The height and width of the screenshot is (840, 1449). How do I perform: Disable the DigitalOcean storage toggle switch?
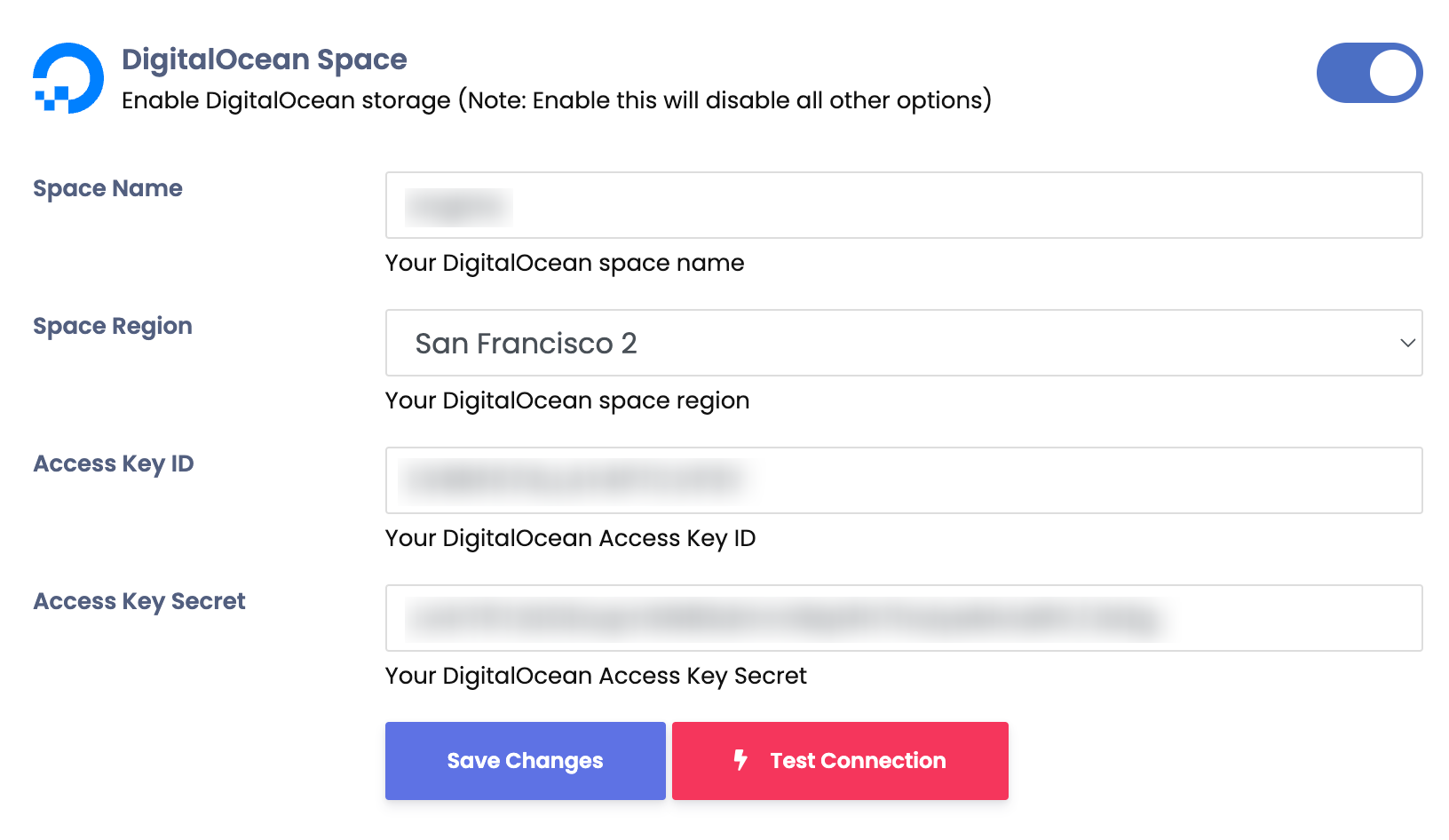pyautogui.click(x=1369, y=73)
